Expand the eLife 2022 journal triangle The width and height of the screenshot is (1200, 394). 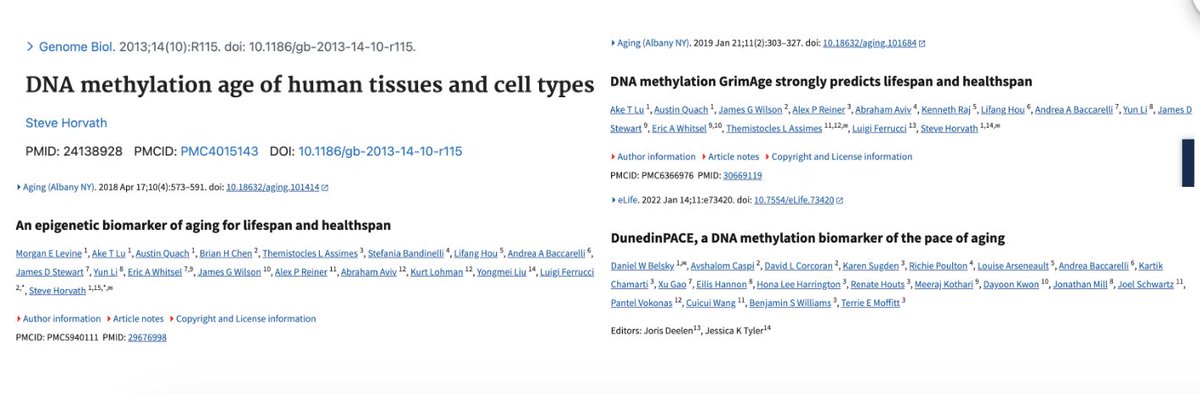point(614,201)
